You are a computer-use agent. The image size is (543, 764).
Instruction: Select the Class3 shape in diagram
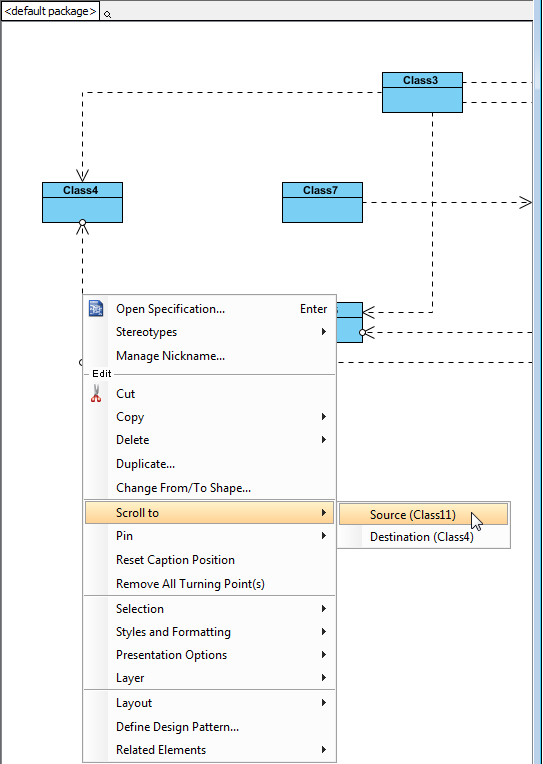(422, 93)
